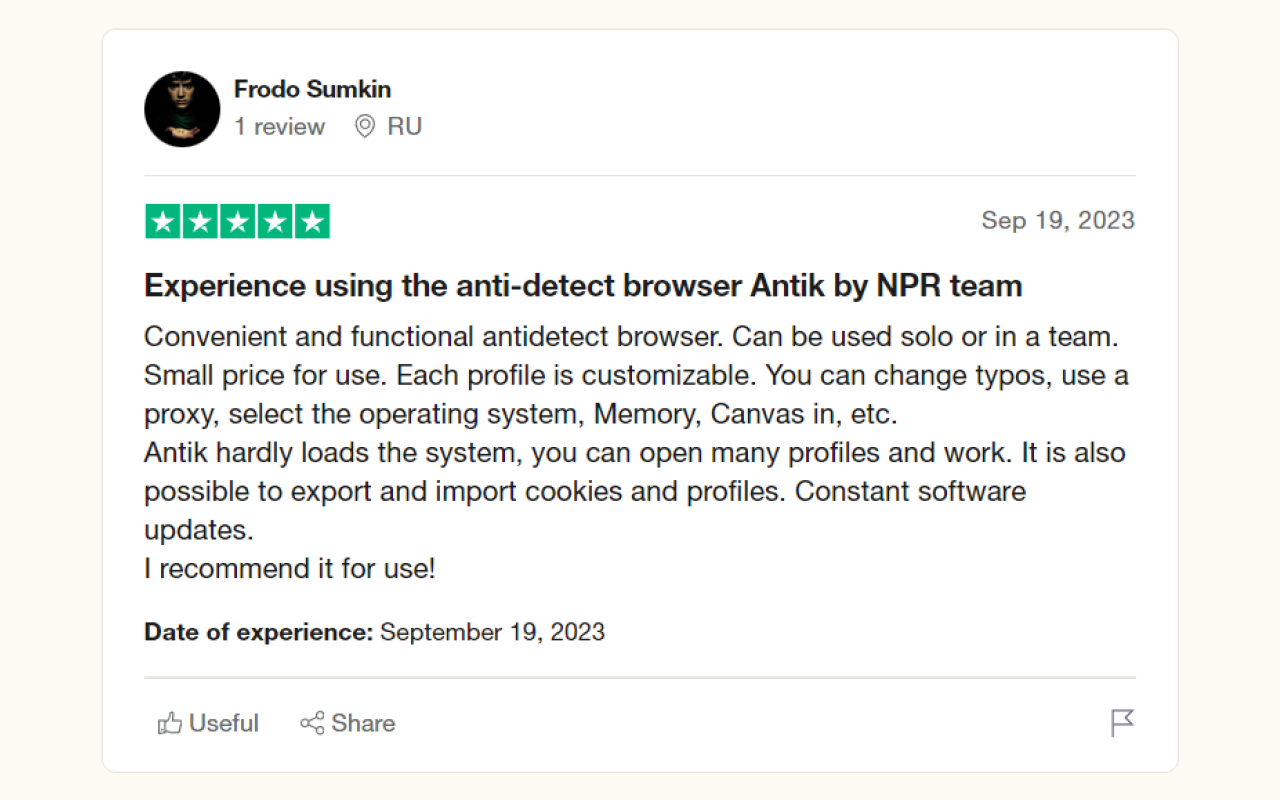The image size is (1280, 800).
Task: Open the review titled Experience using Antik
Action: [583, 286]
